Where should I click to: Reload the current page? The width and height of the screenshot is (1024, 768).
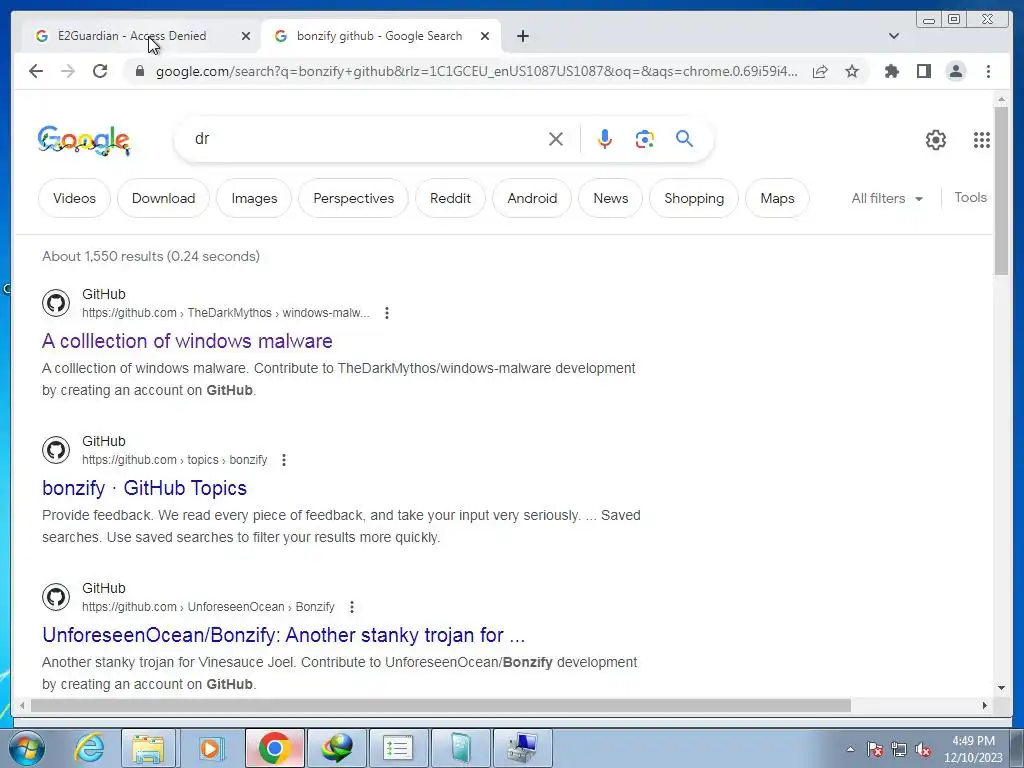pyautogui.click(x=100, y=71)
